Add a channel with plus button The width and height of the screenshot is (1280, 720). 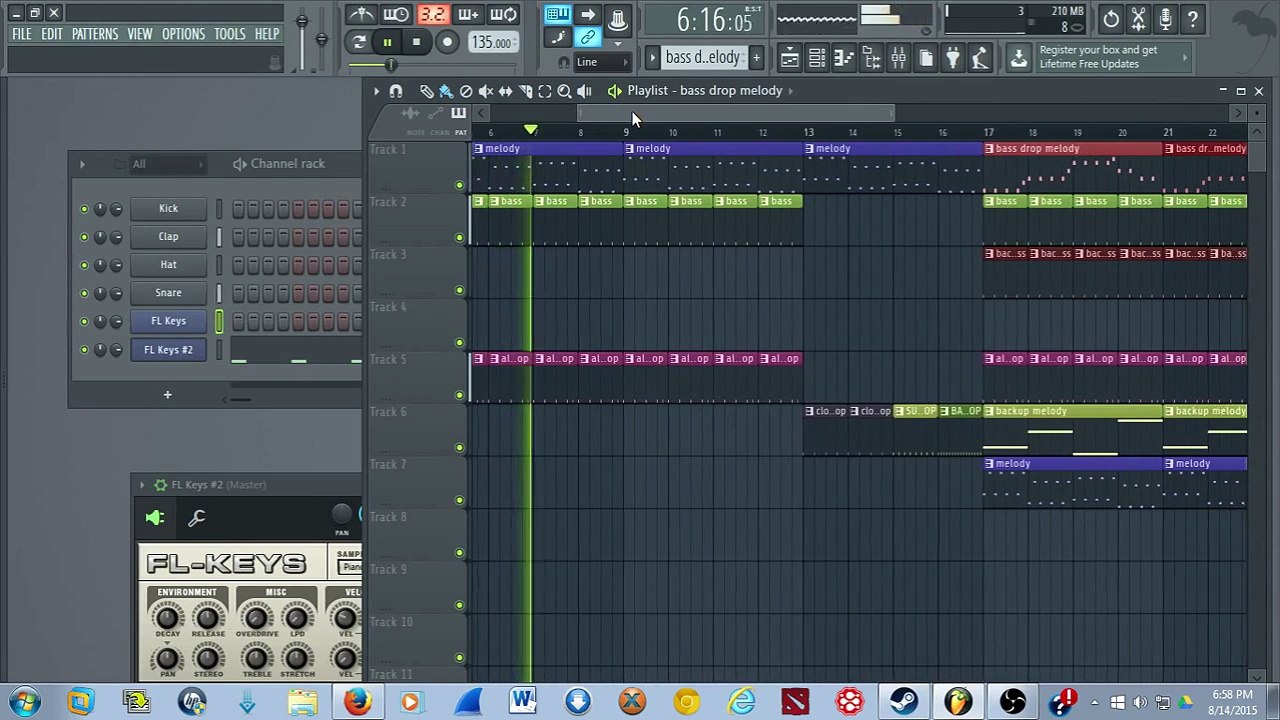pos(167,395)
